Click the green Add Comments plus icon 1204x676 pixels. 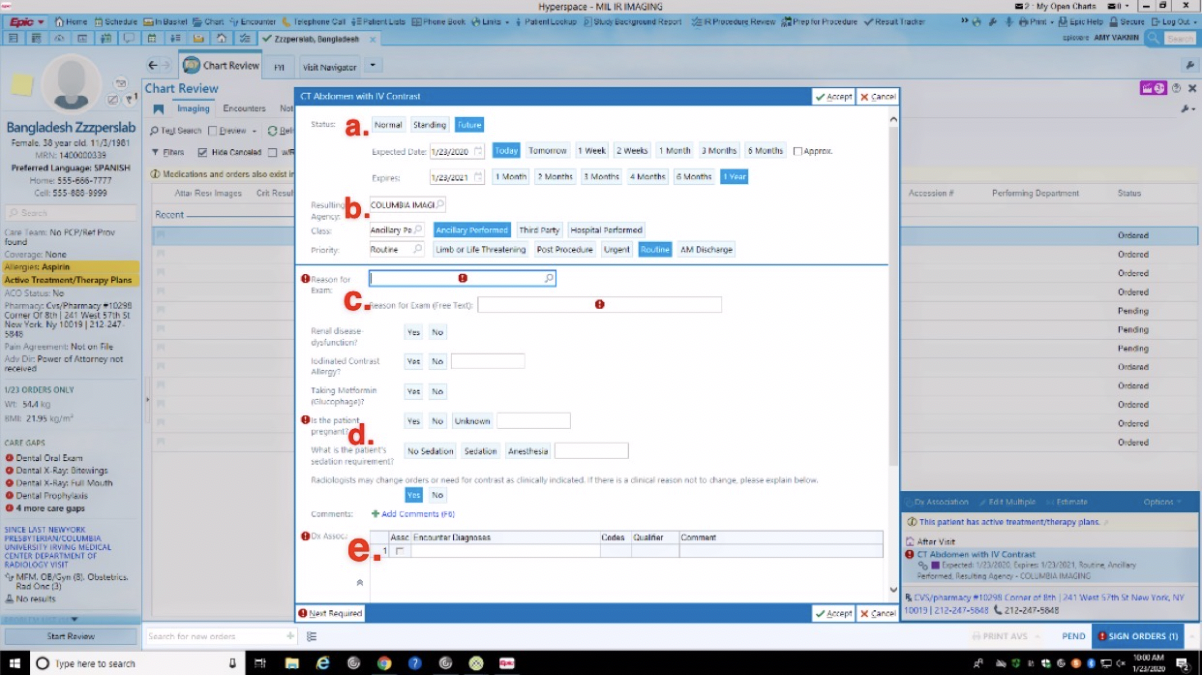click(x=375, y=514)
